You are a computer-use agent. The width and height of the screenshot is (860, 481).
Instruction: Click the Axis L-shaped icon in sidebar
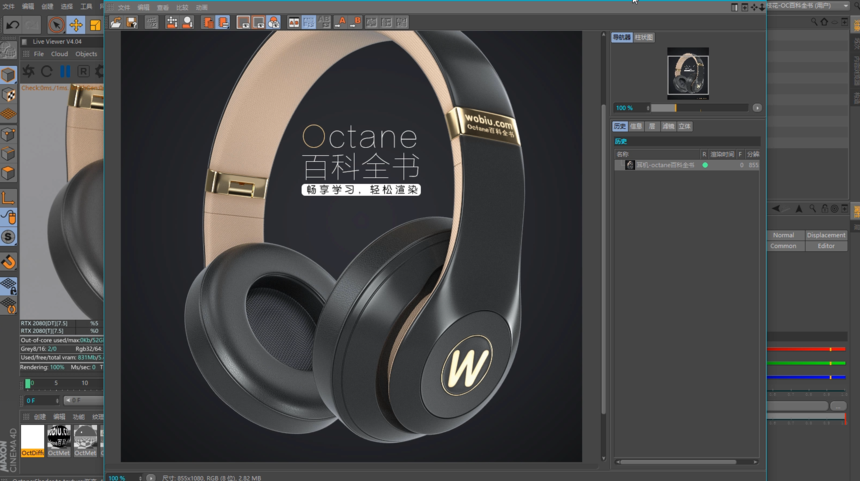pos(8,197)
